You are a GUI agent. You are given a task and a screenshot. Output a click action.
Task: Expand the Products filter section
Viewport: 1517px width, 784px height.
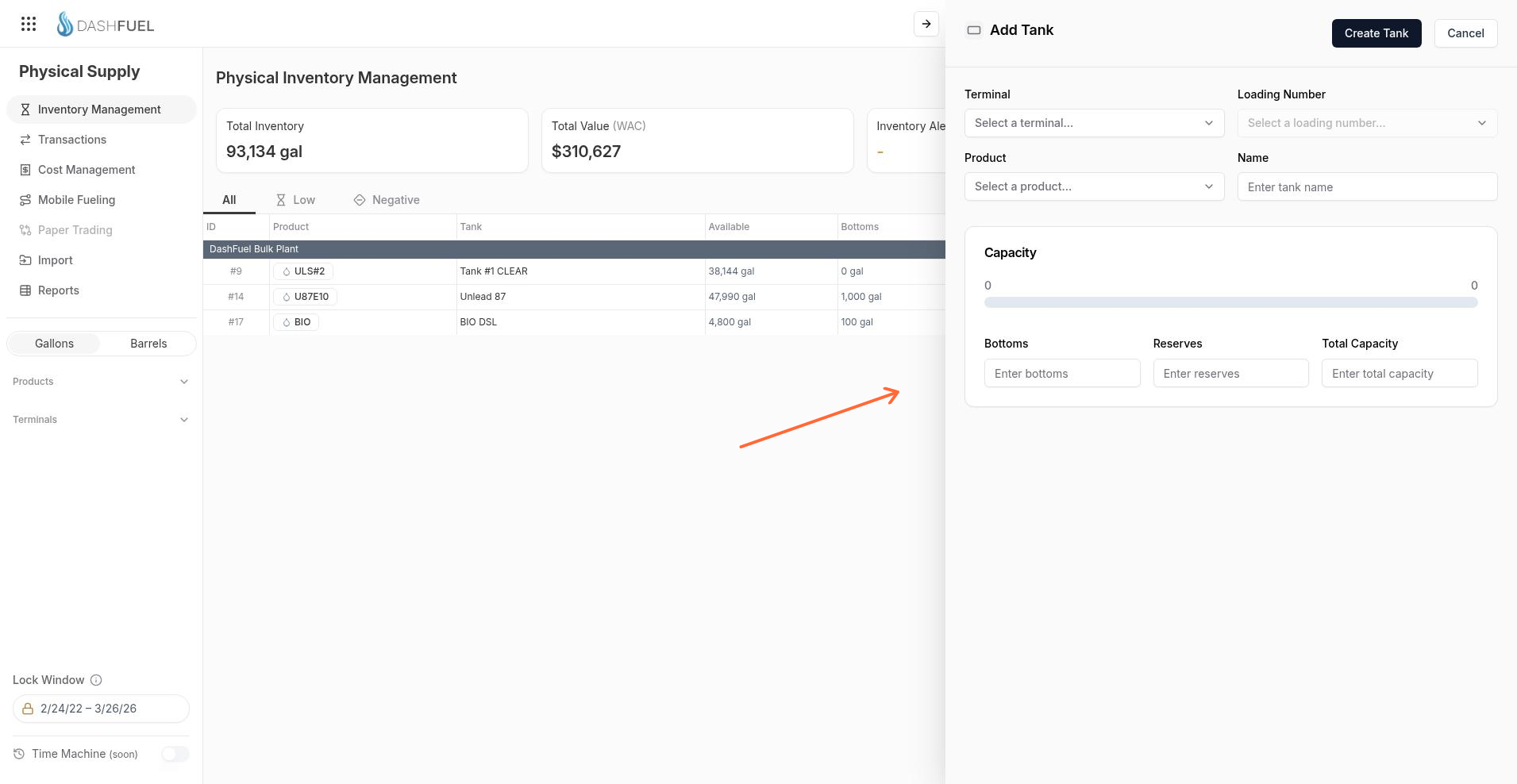pos(101,382)
